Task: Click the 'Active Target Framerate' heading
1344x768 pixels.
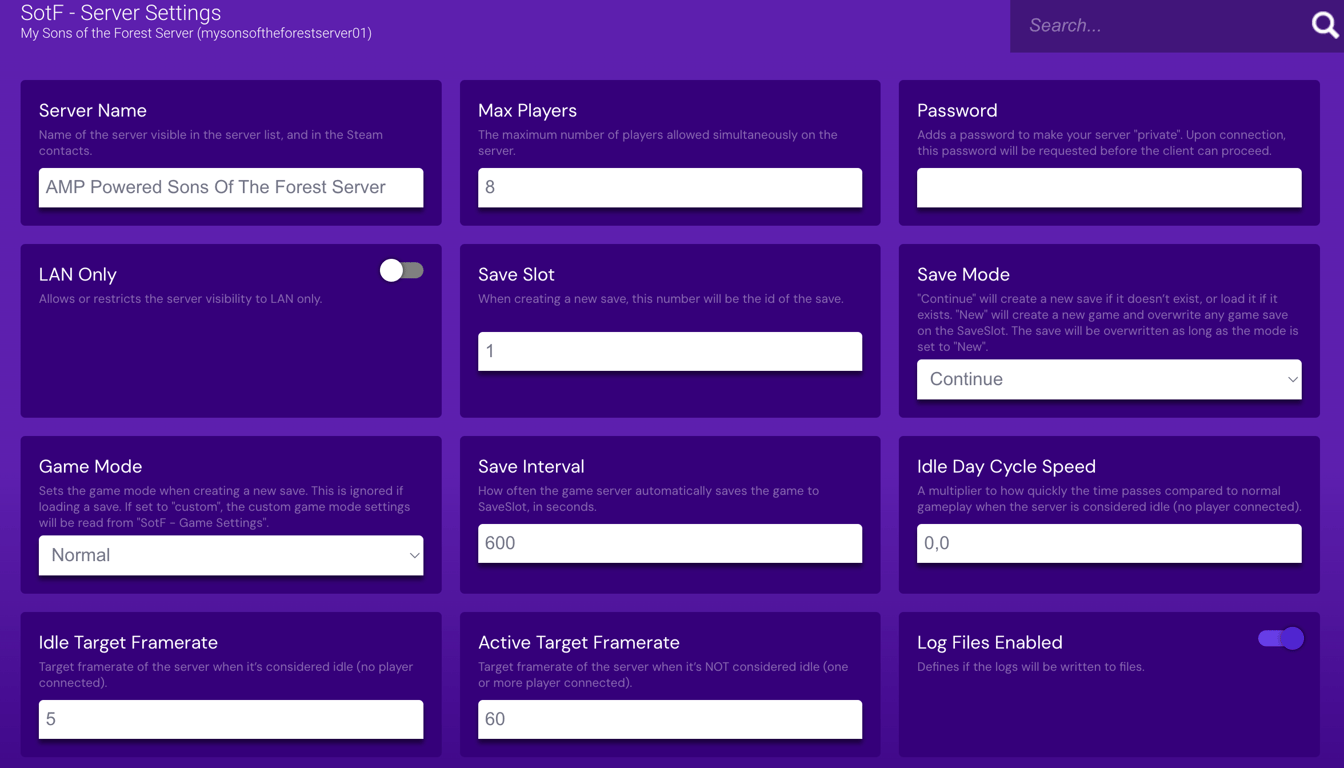Action: (x=579, y=642)
